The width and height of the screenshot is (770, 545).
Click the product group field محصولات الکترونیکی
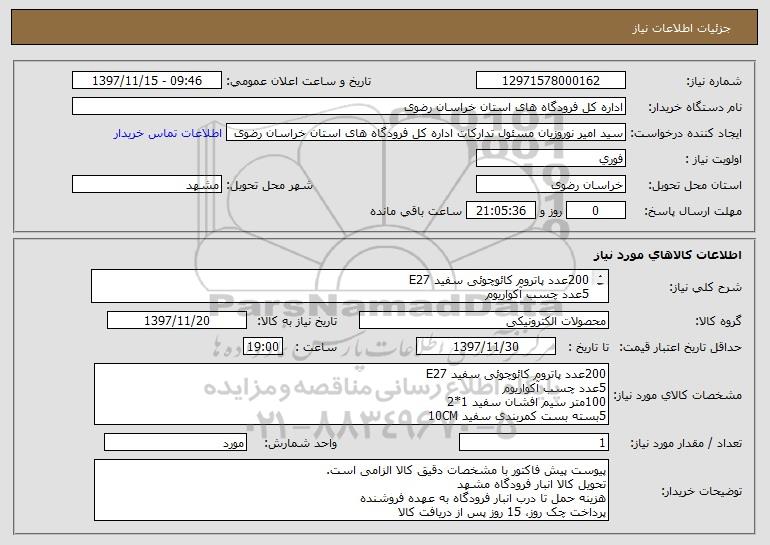click(484, 321)
